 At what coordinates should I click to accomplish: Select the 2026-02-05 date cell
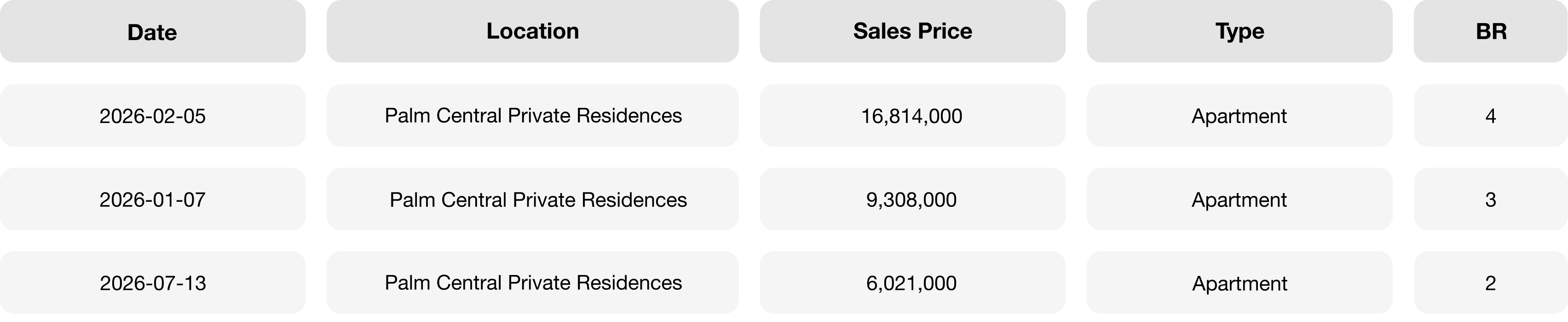[152, 115]
